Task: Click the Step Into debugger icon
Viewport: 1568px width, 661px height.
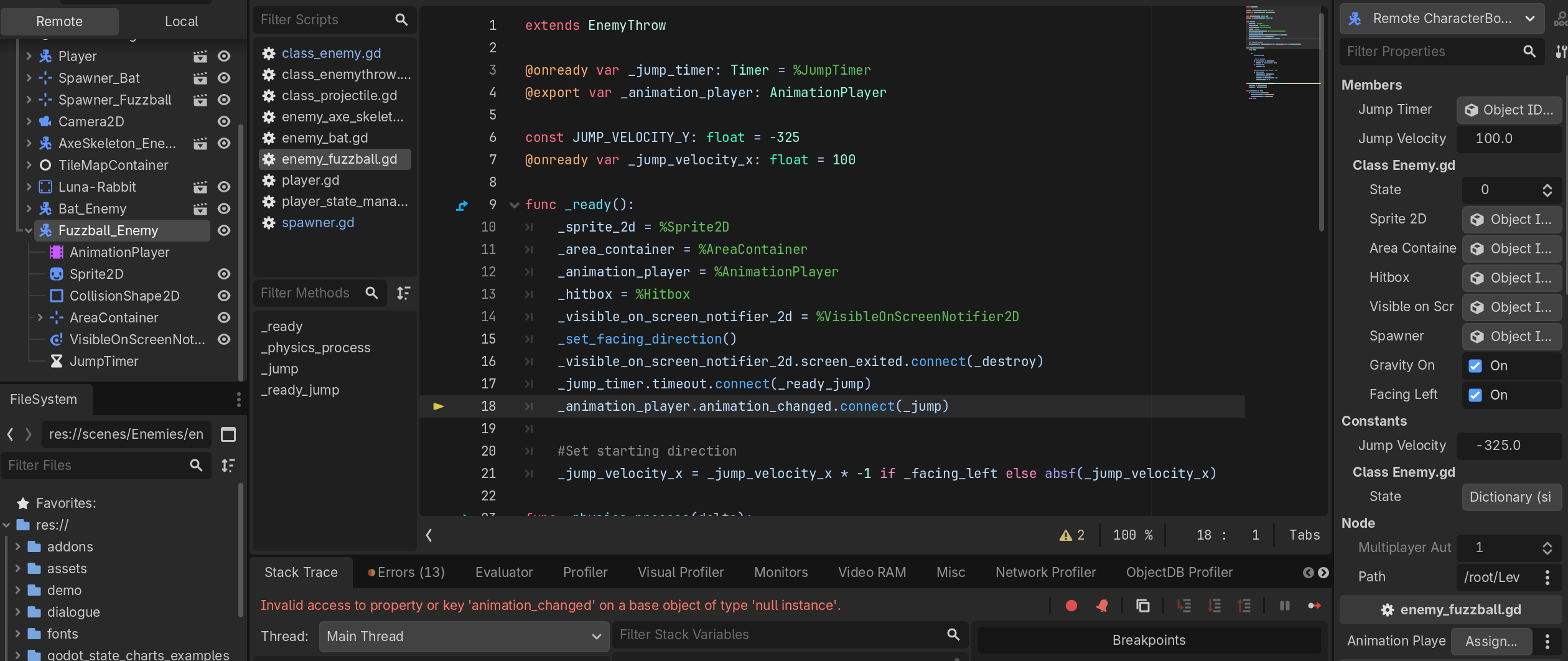Action: point(1183,606)
